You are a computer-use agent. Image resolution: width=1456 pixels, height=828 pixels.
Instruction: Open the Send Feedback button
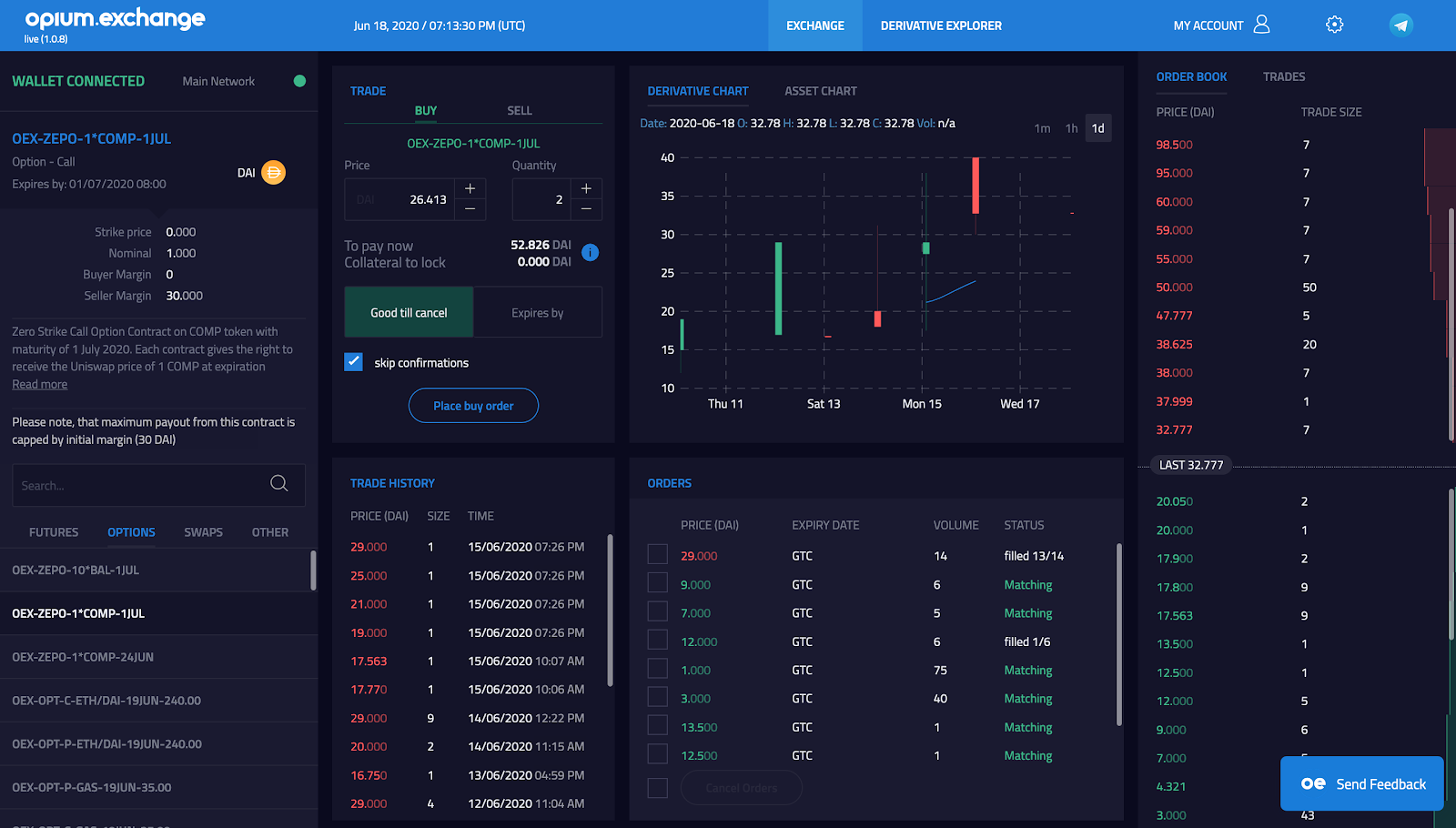[1361, 783]
